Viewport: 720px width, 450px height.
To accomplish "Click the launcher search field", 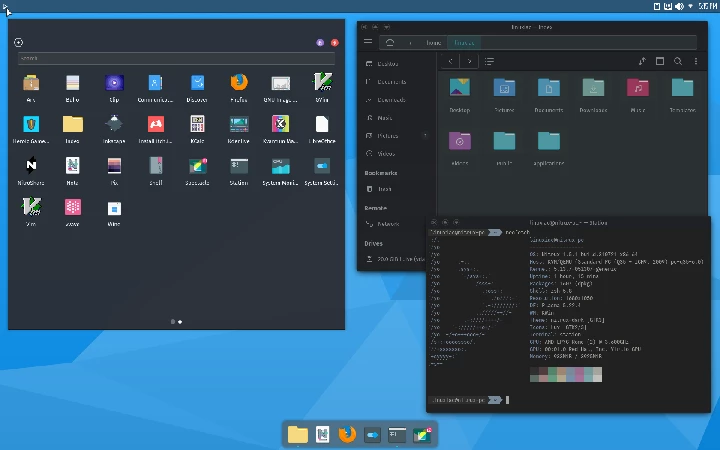I will (x=175, y=59).
